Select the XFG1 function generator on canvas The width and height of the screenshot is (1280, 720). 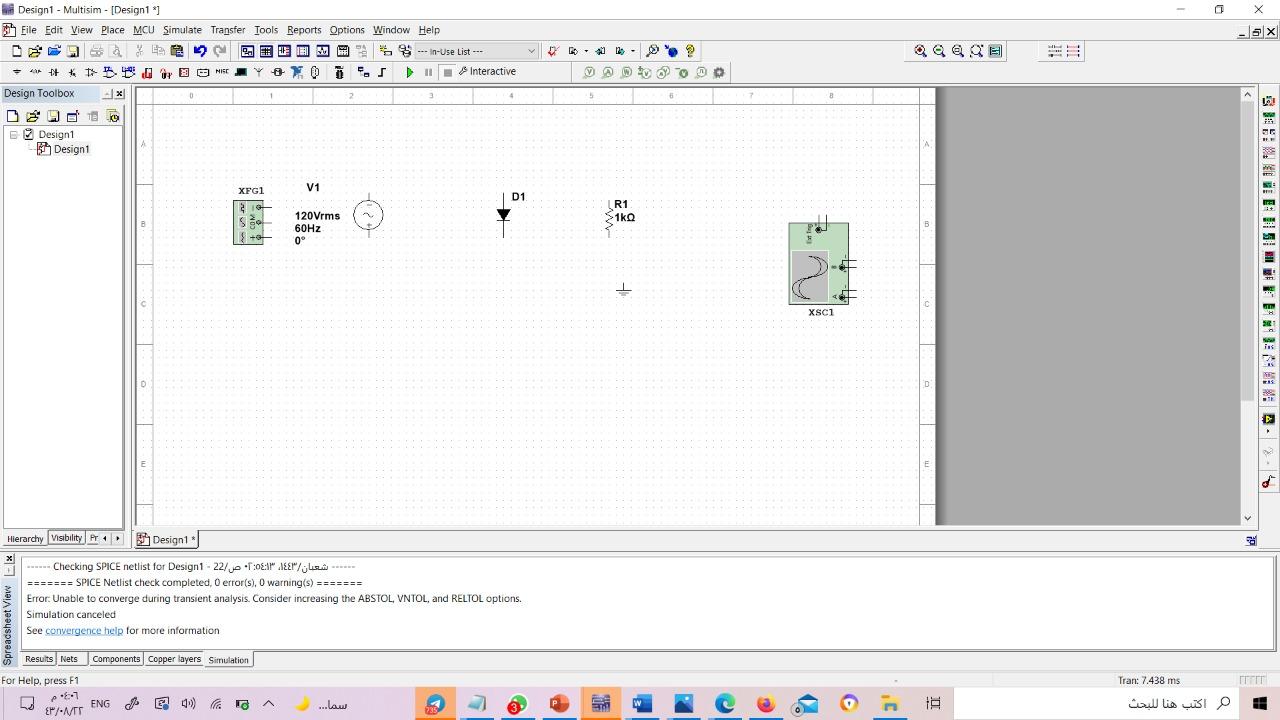pos(247,222)
